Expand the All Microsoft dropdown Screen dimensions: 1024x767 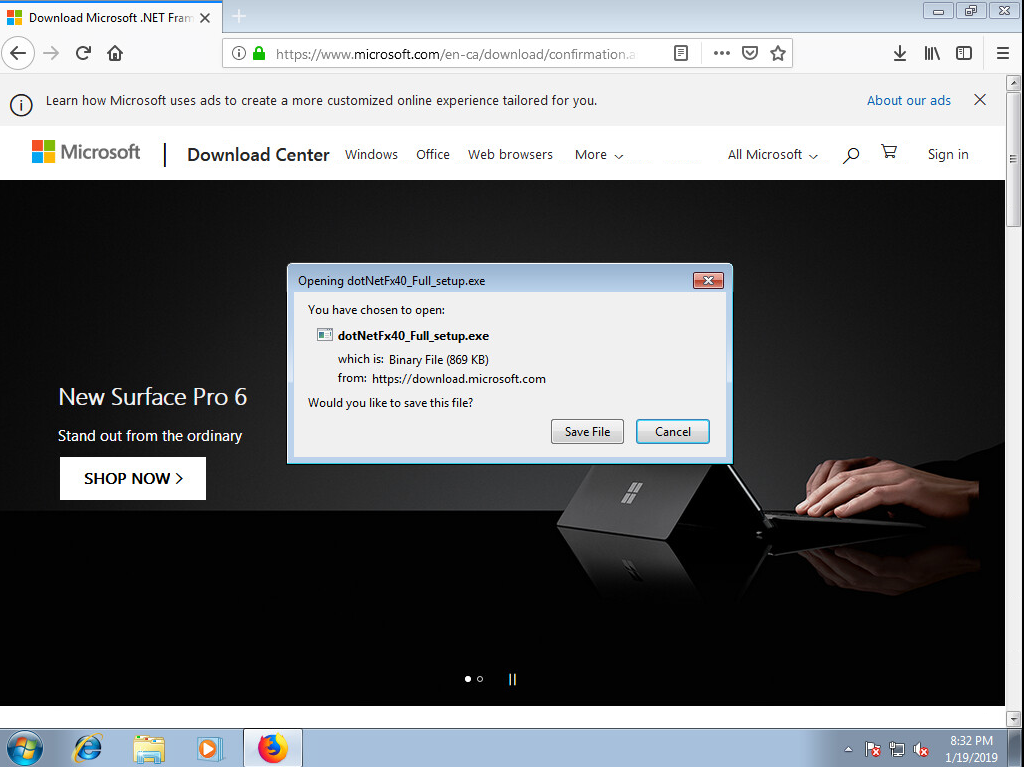coord(773,155)
